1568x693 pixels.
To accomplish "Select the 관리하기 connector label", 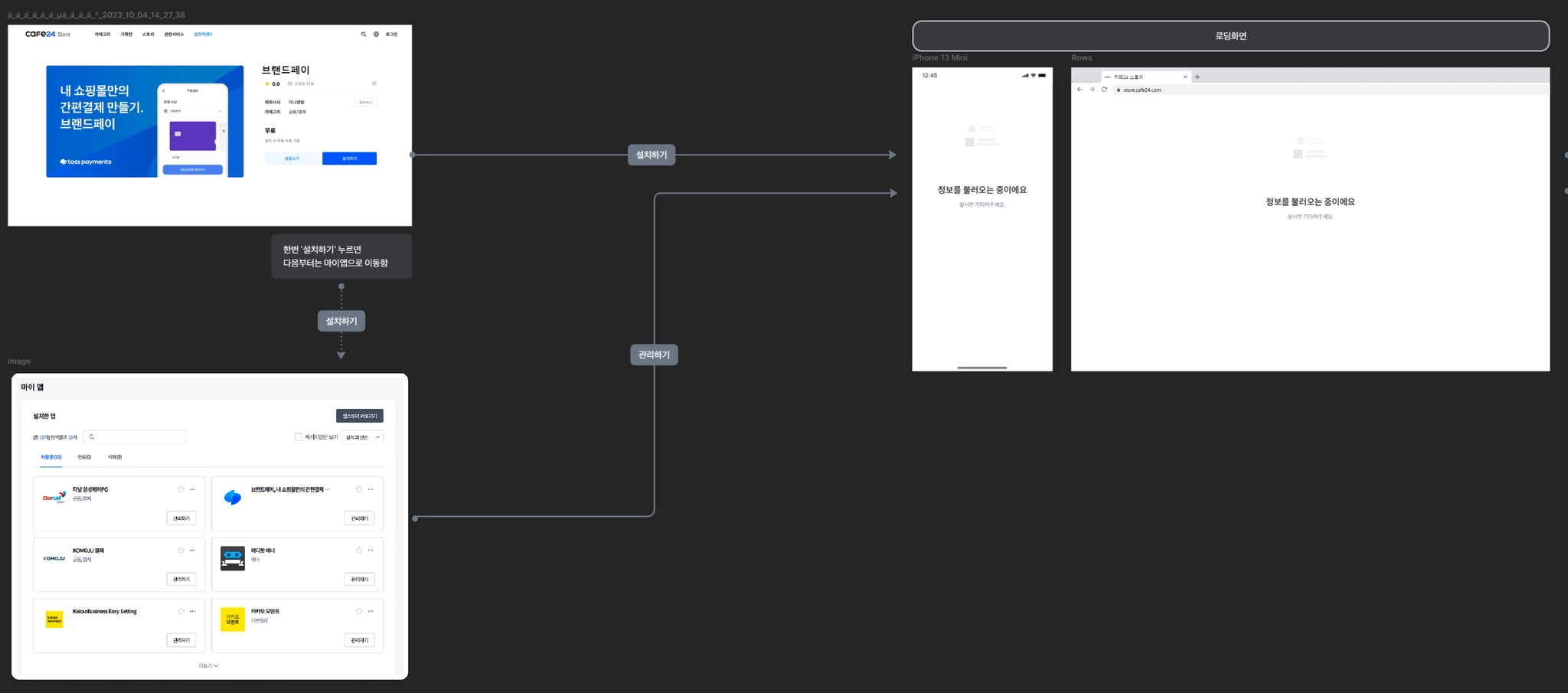I will tap(654, 355).
